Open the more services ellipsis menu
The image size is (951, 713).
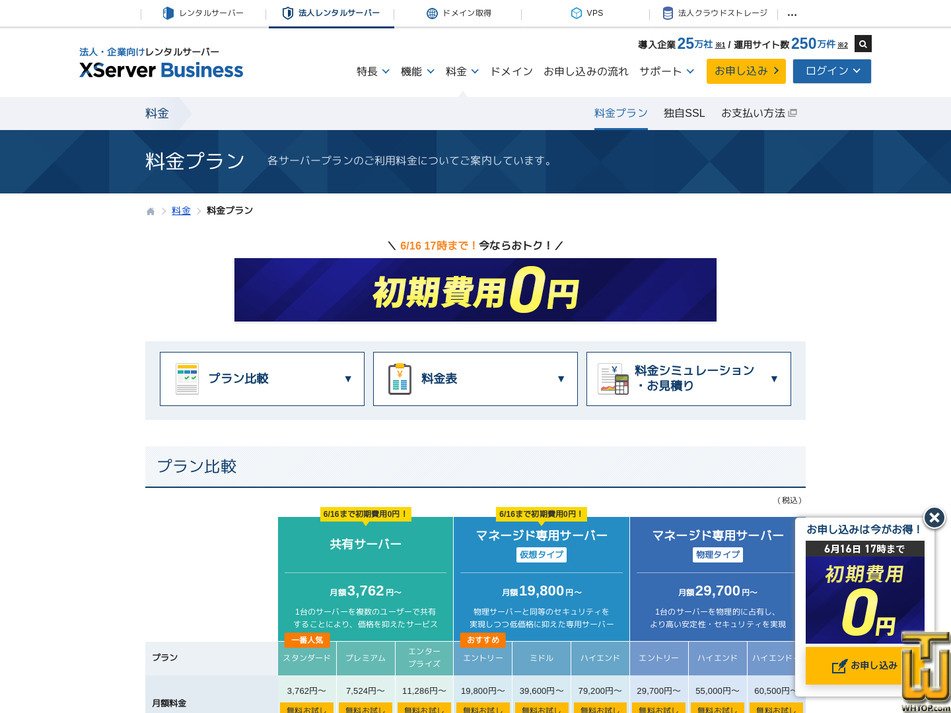tap(791, 14)
